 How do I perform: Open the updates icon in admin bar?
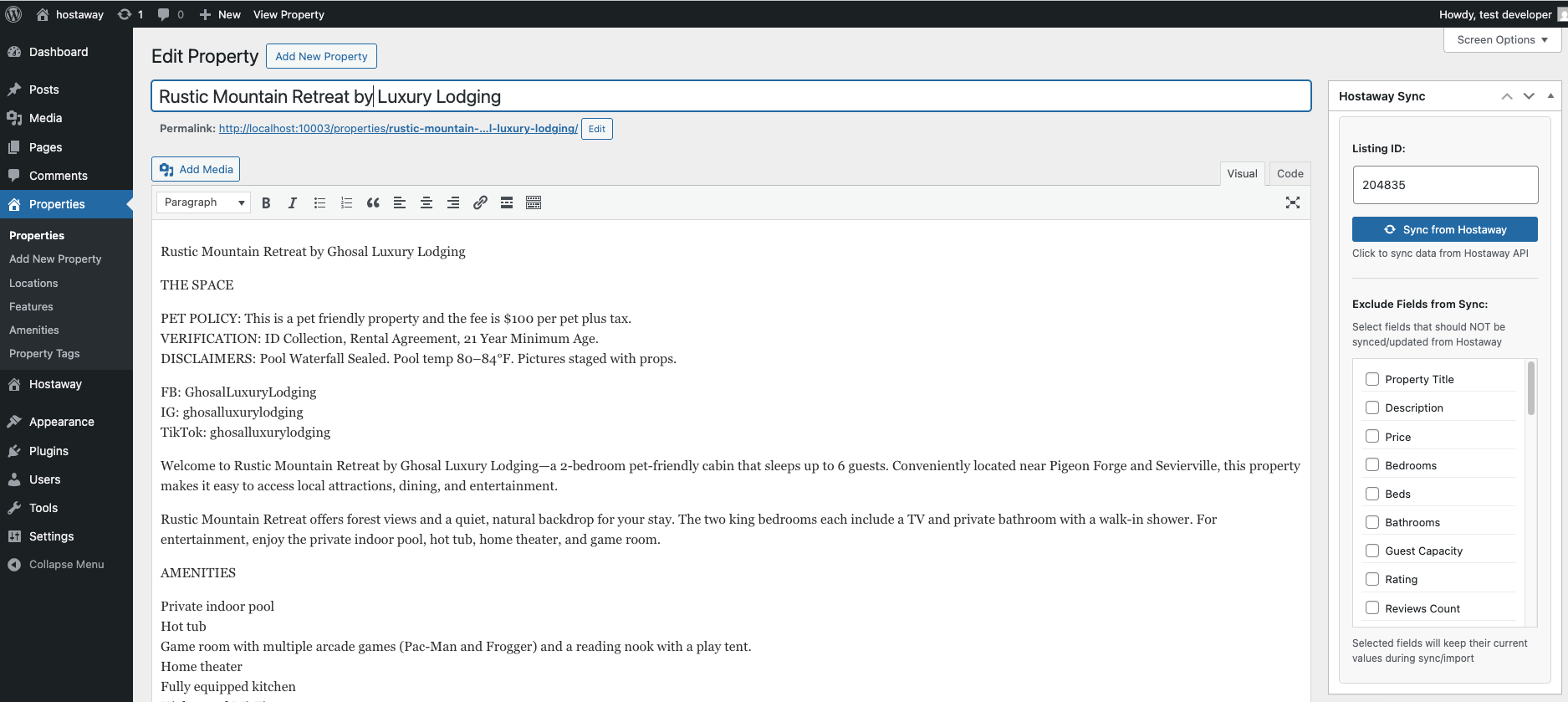[130, 14]
